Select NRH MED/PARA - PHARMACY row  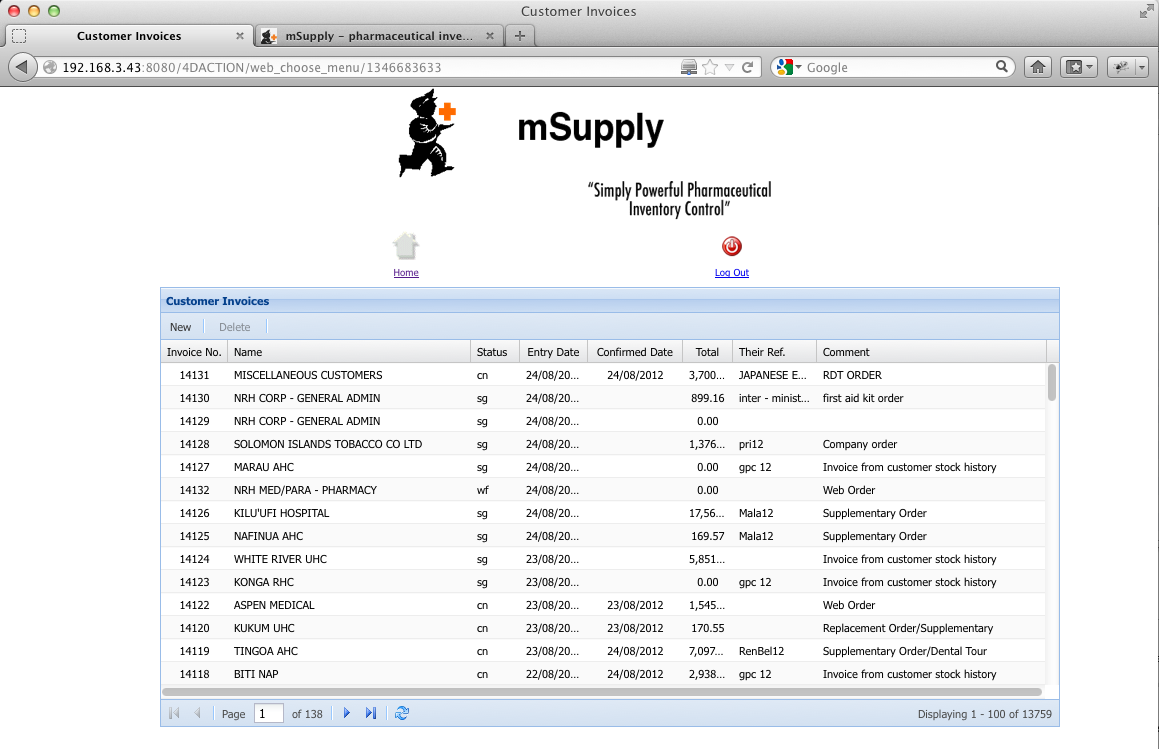coord(603,489)
